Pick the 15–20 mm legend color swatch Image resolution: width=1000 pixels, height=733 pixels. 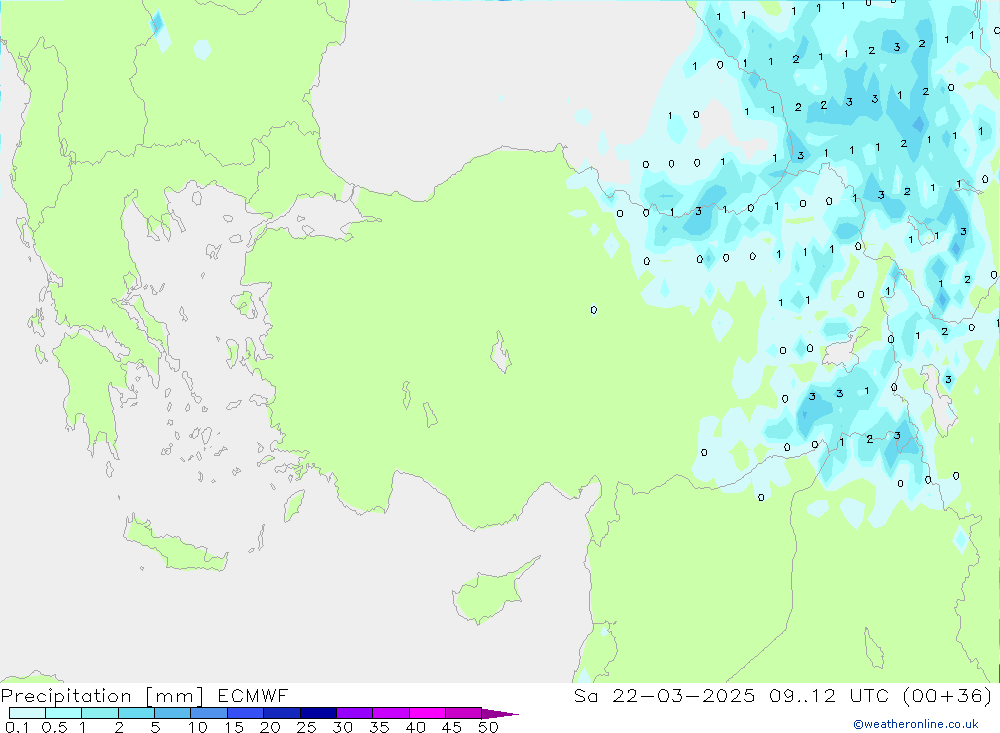pos(246,713)
